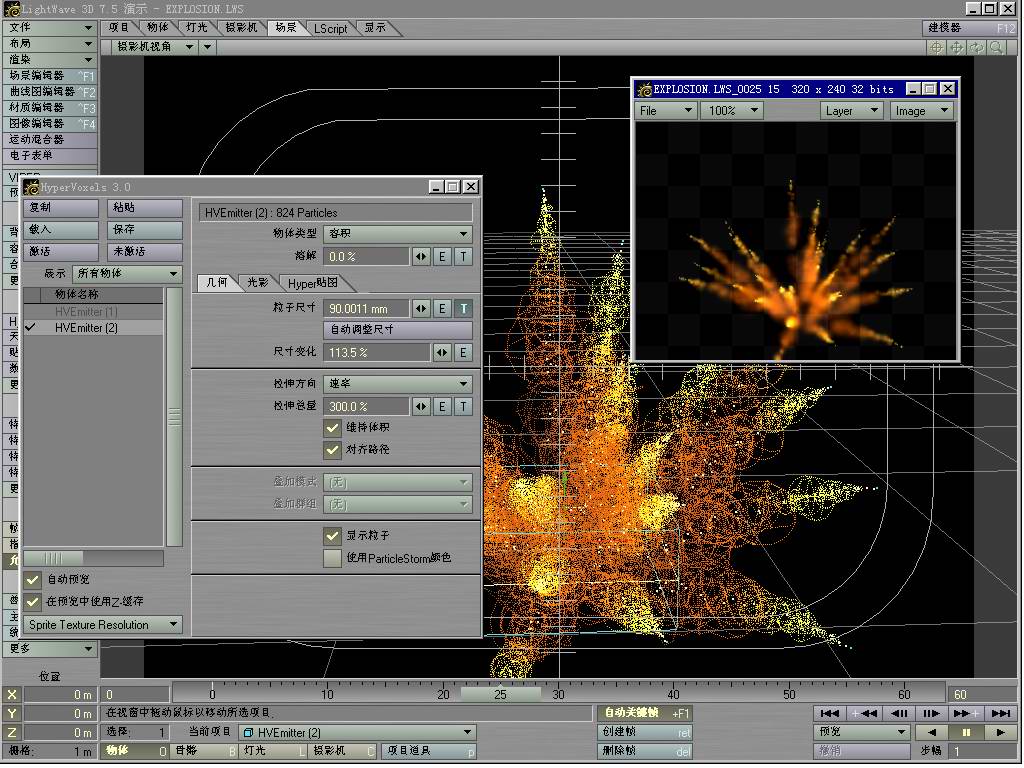
Task: Click 复制 button in HyperVoxels
Action: pyautogui.click(x=61, y=208)
